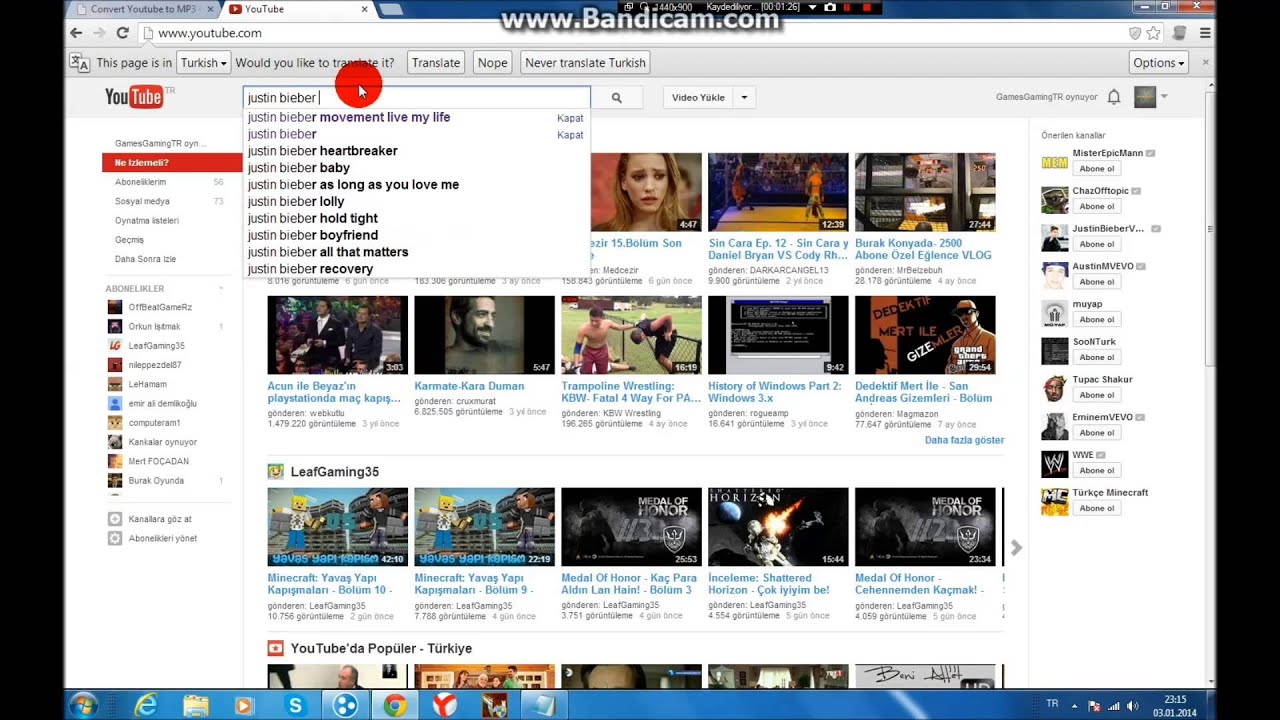Viewport: 1280px width, 720px height.
Task: Click the taskbar clock showing 23:15
Action: pyautogui.click(x=1176, y=705)
